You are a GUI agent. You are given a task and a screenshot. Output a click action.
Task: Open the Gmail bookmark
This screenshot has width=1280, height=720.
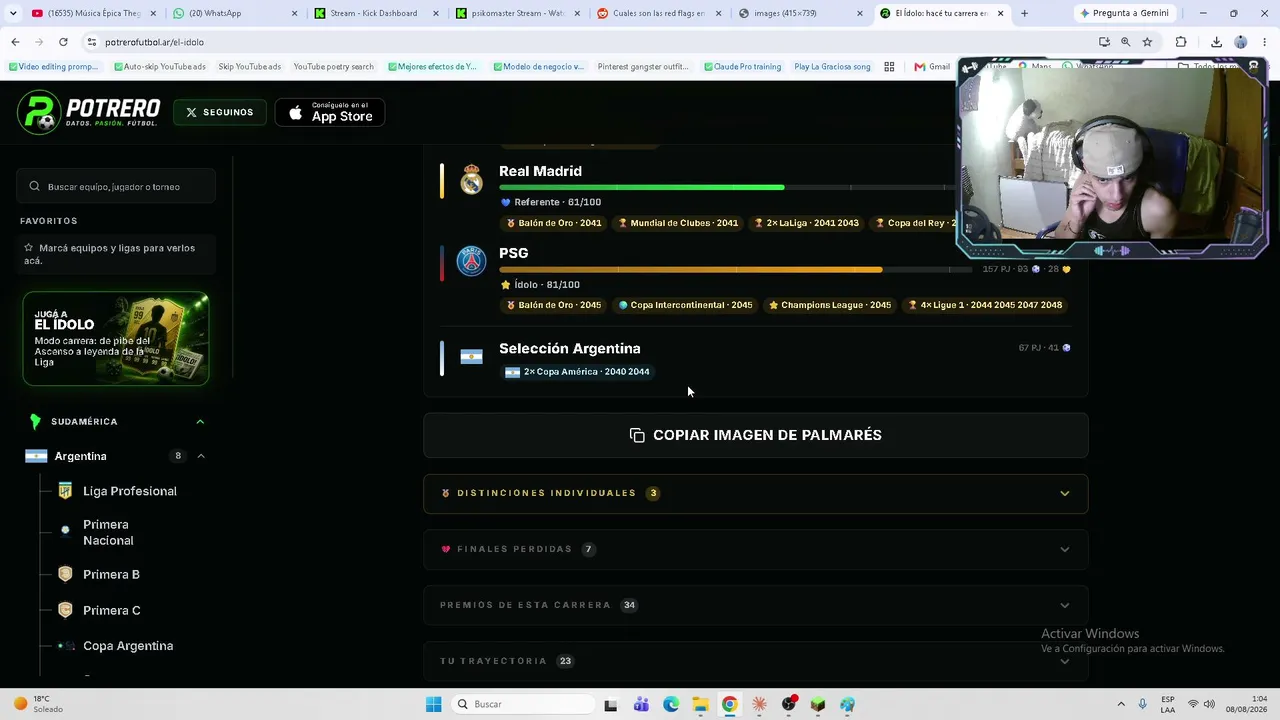(932, 67)
